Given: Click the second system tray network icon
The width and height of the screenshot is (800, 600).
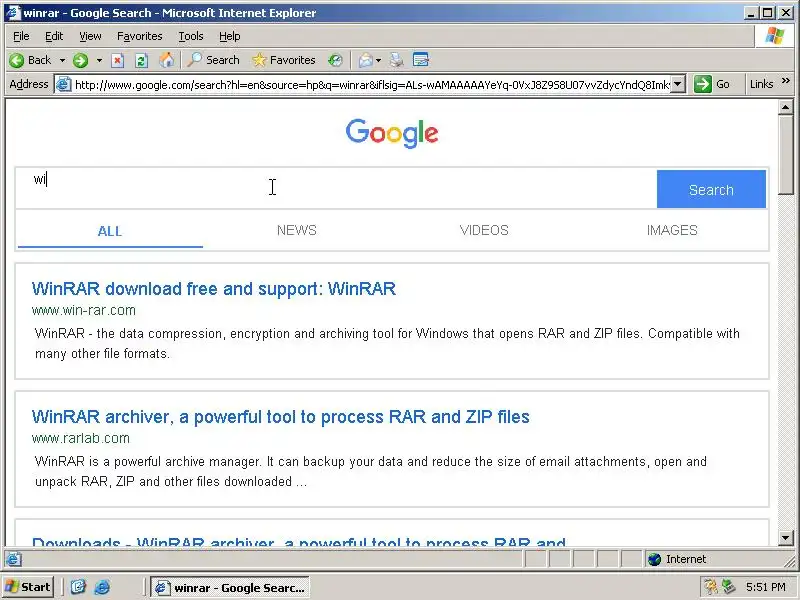Looking at the screenshot, I should (729, 587).
